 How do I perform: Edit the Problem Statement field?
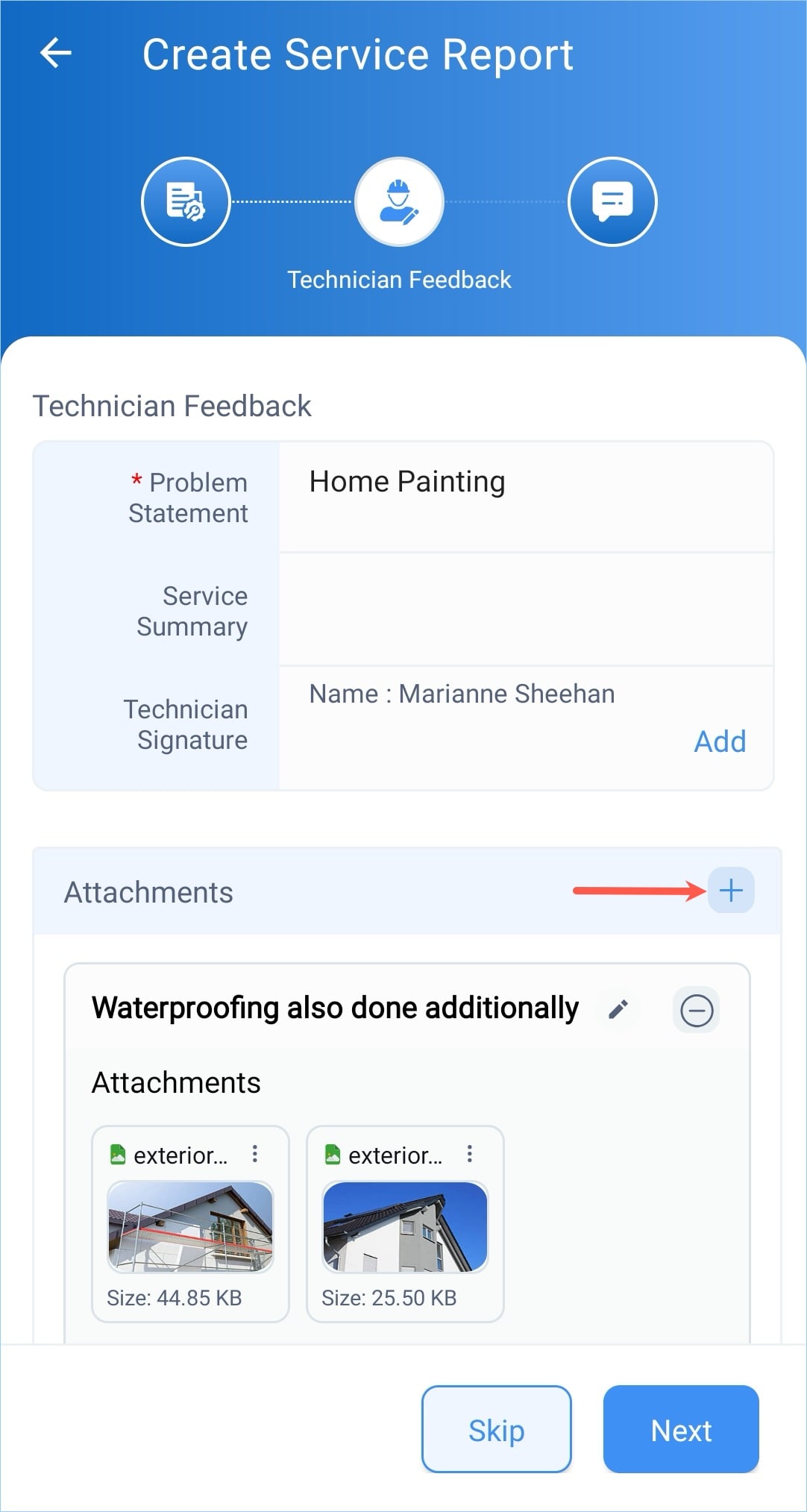click(526, 496)
